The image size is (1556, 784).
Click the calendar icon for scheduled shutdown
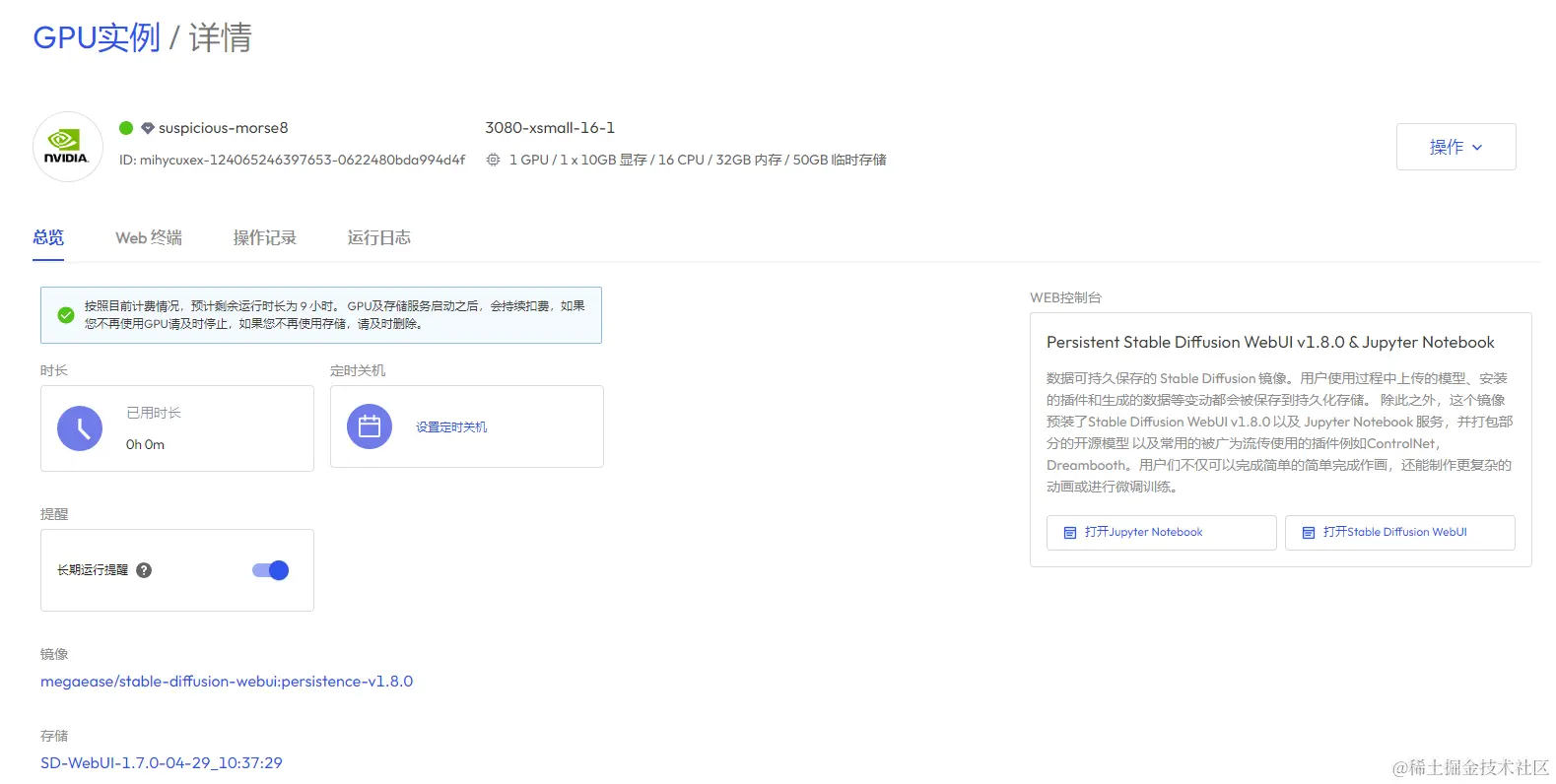[370, 426]
